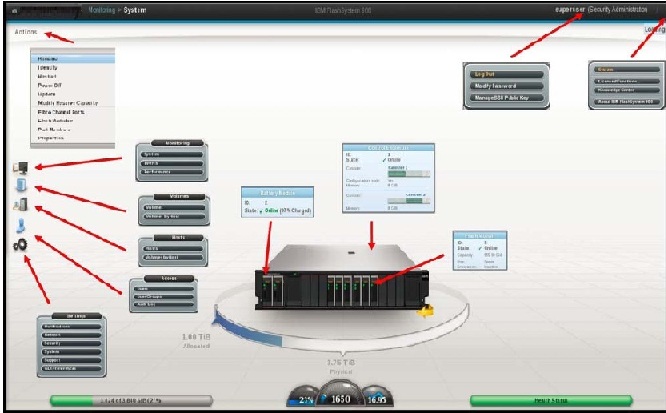Open the Access (user) icon in the sidebar
Viewport: 666px width, 413px height.
click(x=21, y=226)
